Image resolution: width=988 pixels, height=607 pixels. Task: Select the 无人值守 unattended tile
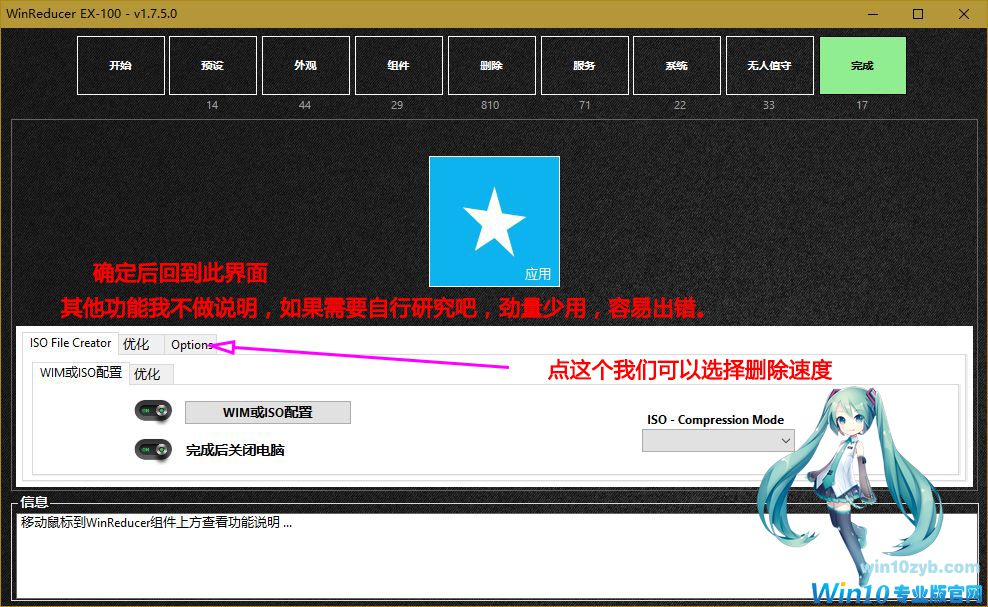[x=769, y=66]
